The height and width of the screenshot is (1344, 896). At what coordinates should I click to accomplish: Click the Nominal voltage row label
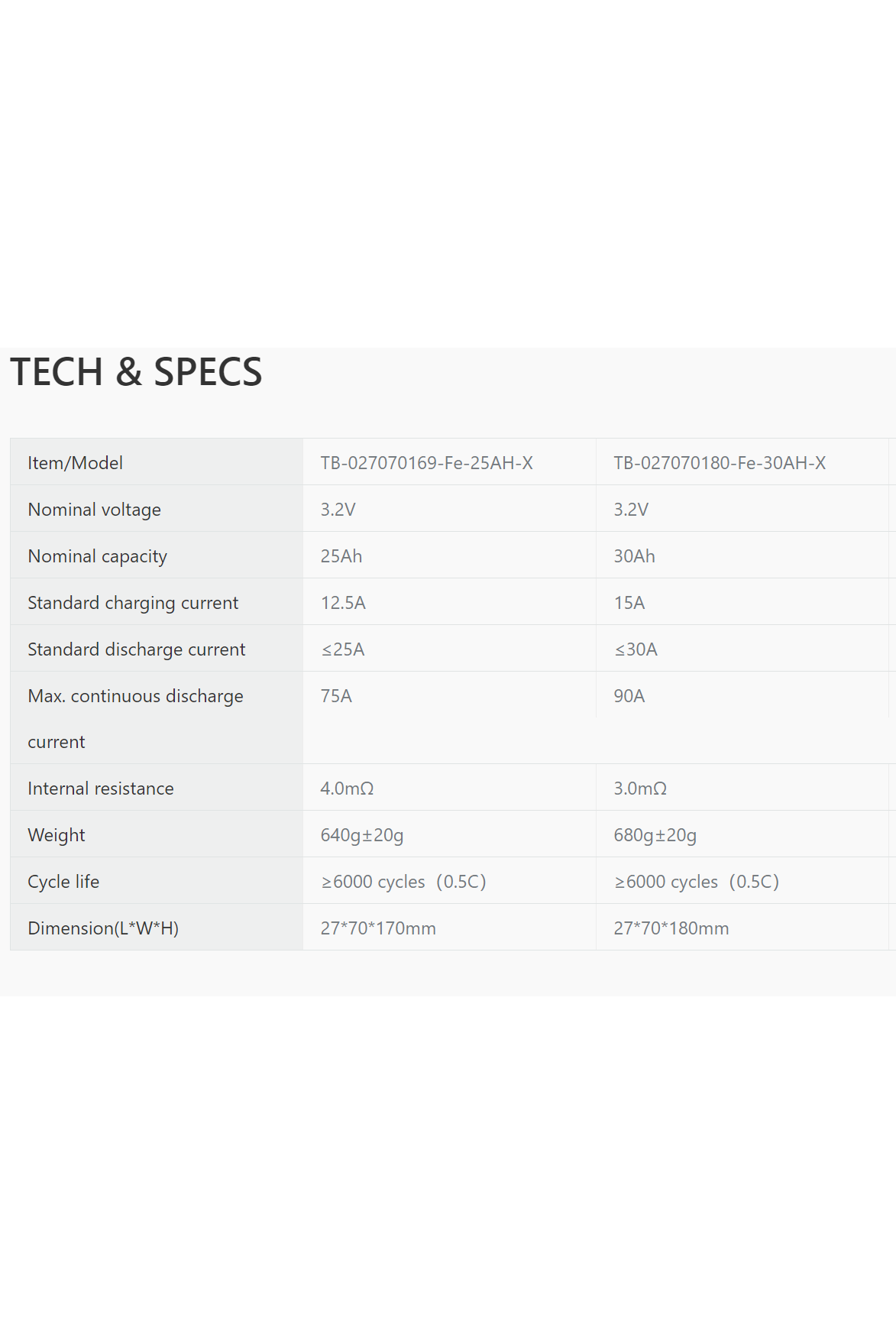94,510
